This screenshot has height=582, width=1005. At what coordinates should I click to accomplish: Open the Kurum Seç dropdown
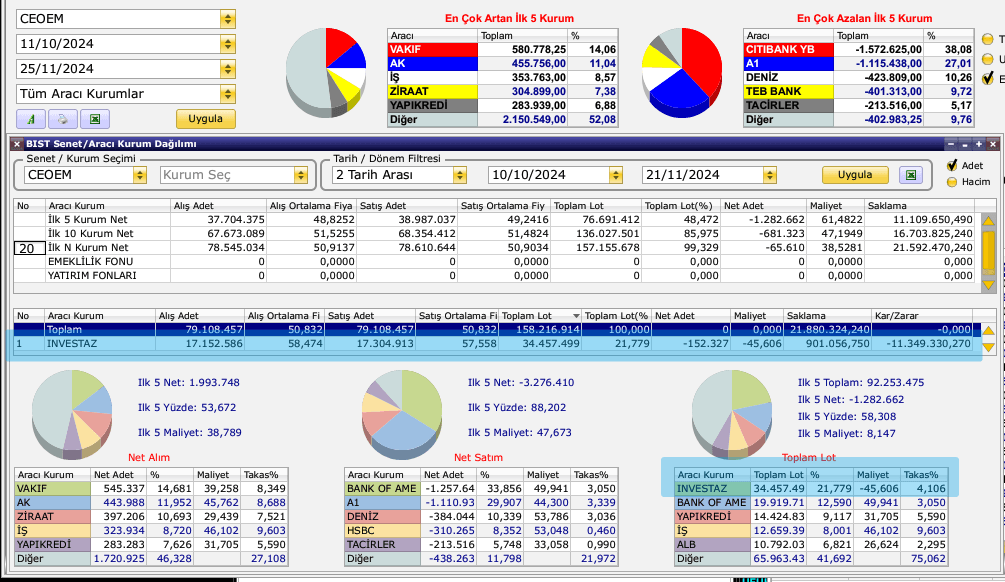pos(301,175)
